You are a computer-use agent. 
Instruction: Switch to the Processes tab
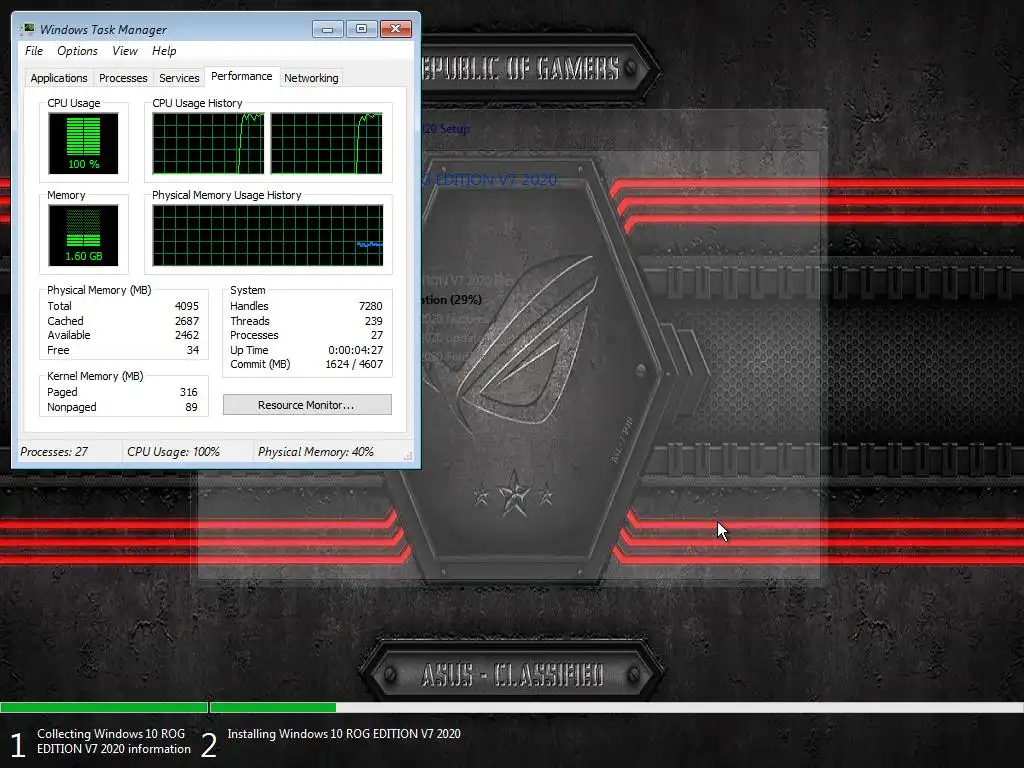(123, 78)
